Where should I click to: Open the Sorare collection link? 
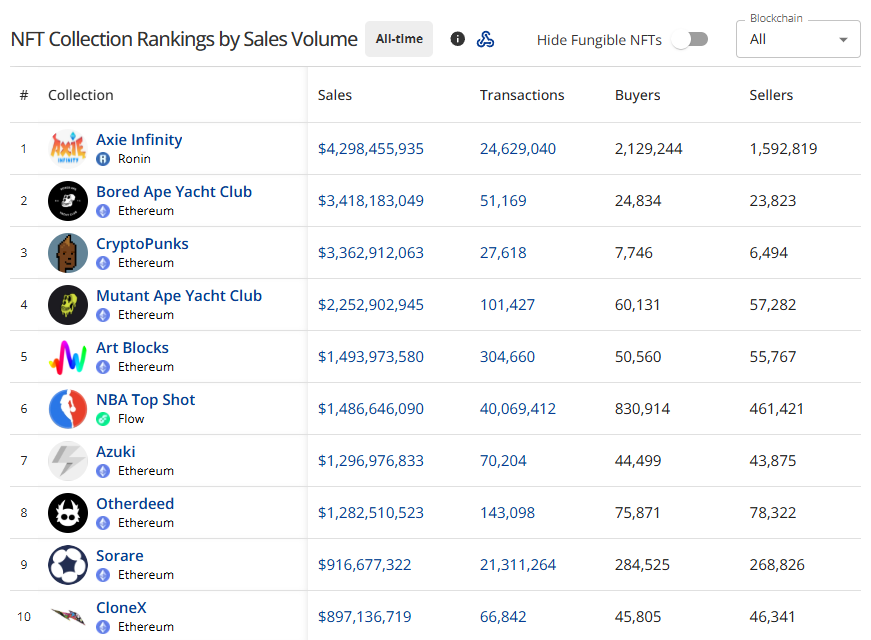(119, 556)
